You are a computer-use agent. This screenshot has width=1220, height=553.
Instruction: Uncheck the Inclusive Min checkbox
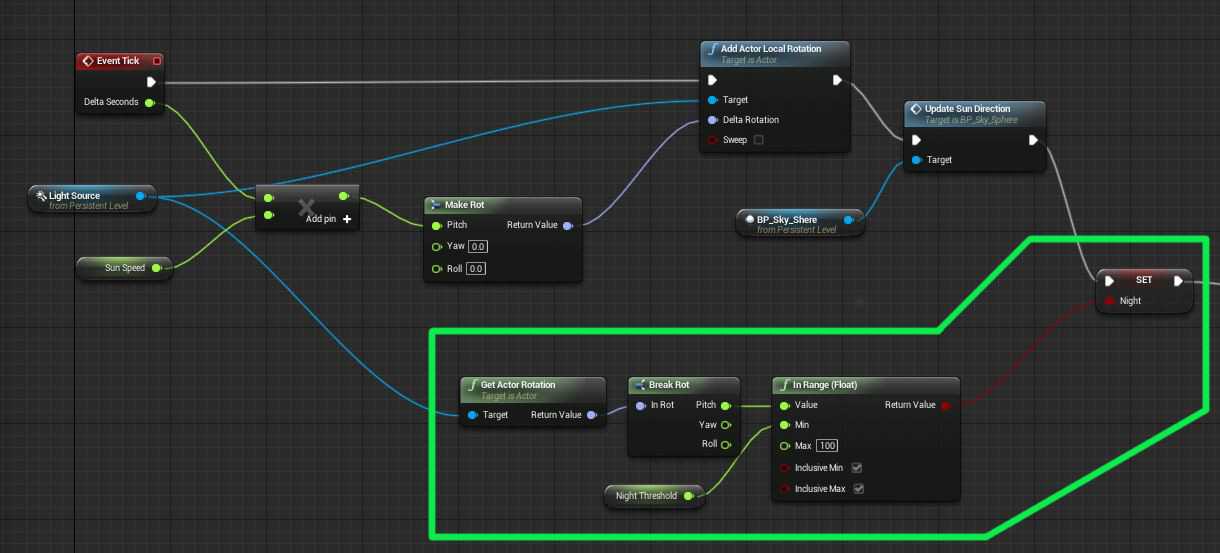(857, 467)
